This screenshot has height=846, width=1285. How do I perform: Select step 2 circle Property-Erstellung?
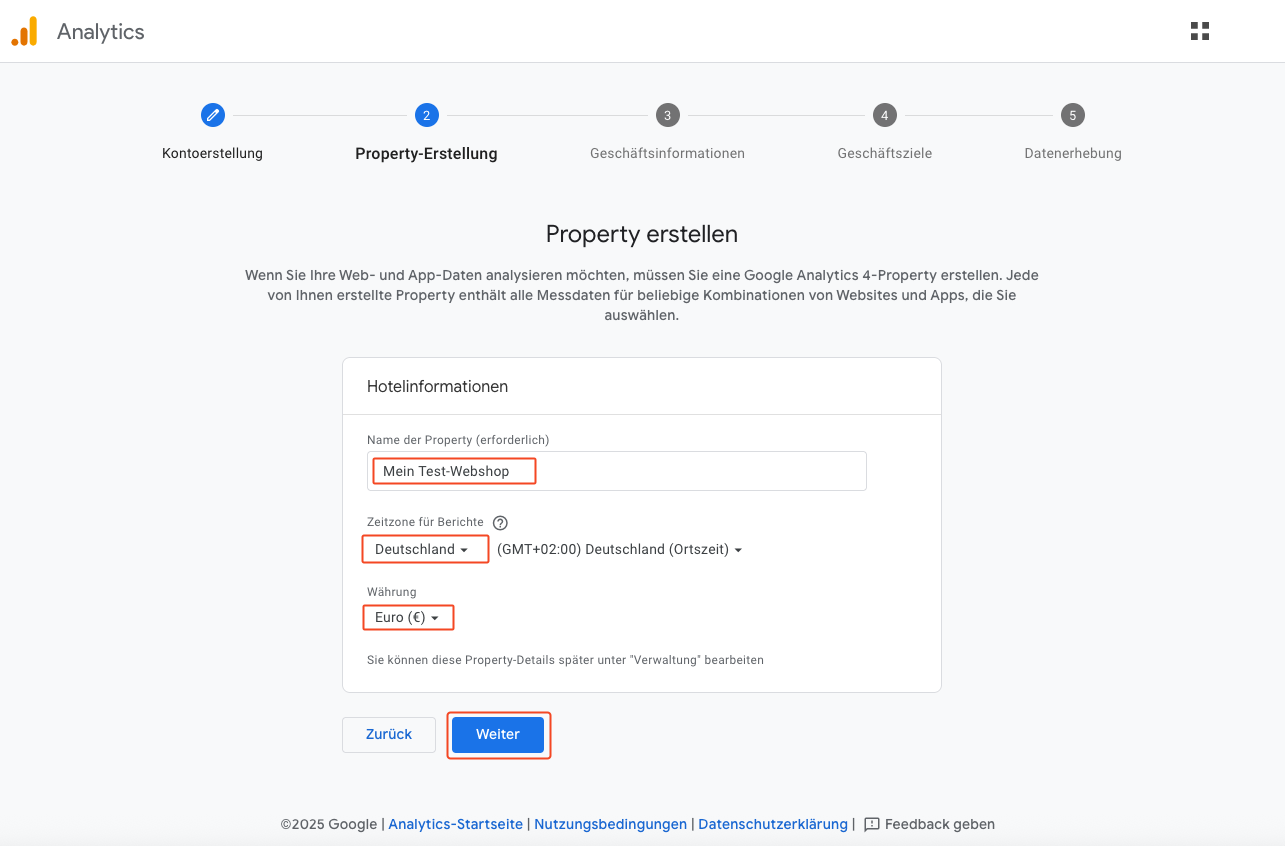(426, 115)
